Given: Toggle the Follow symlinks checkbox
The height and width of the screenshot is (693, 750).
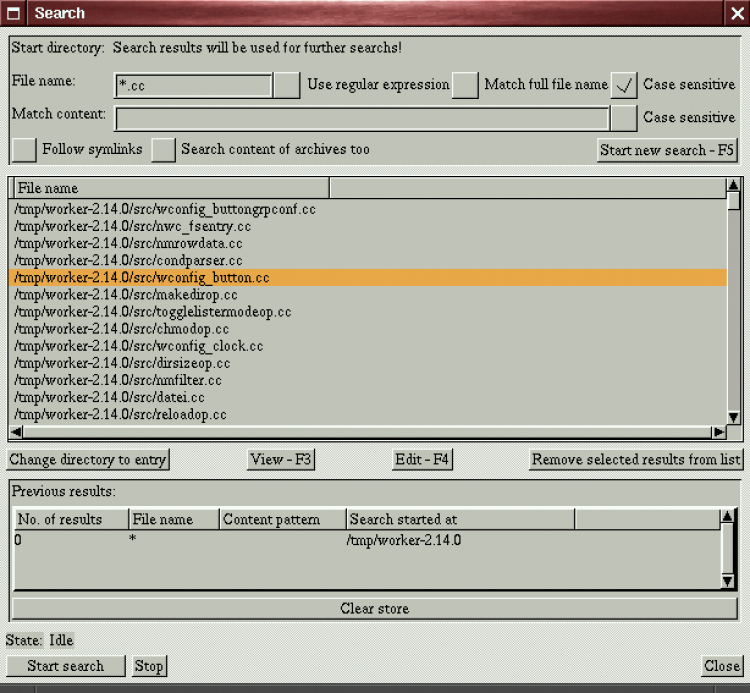Looking at the screenshot, I should coord(24,150).
